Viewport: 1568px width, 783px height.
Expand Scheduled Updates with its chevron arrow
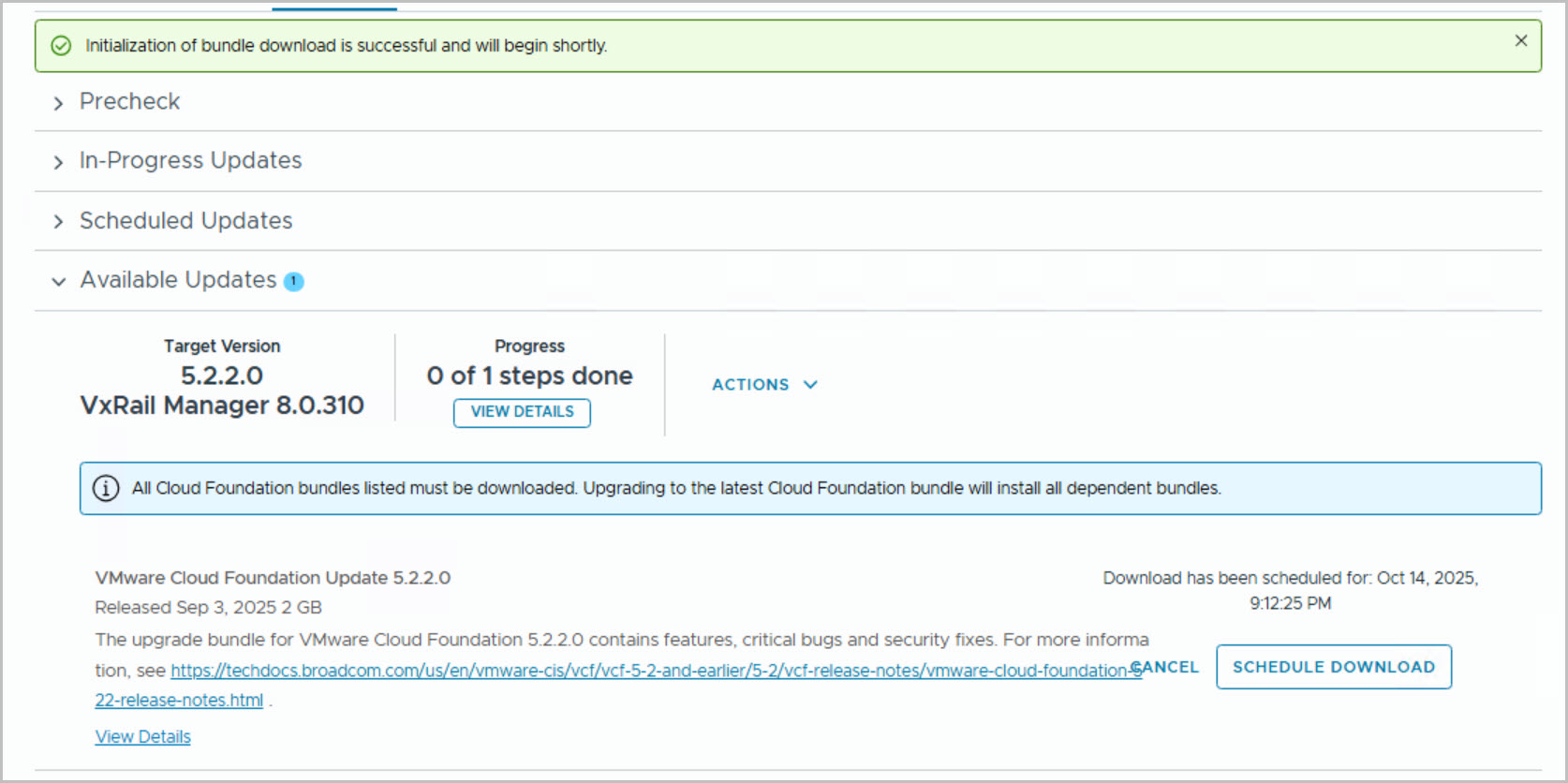coord(58,222)
